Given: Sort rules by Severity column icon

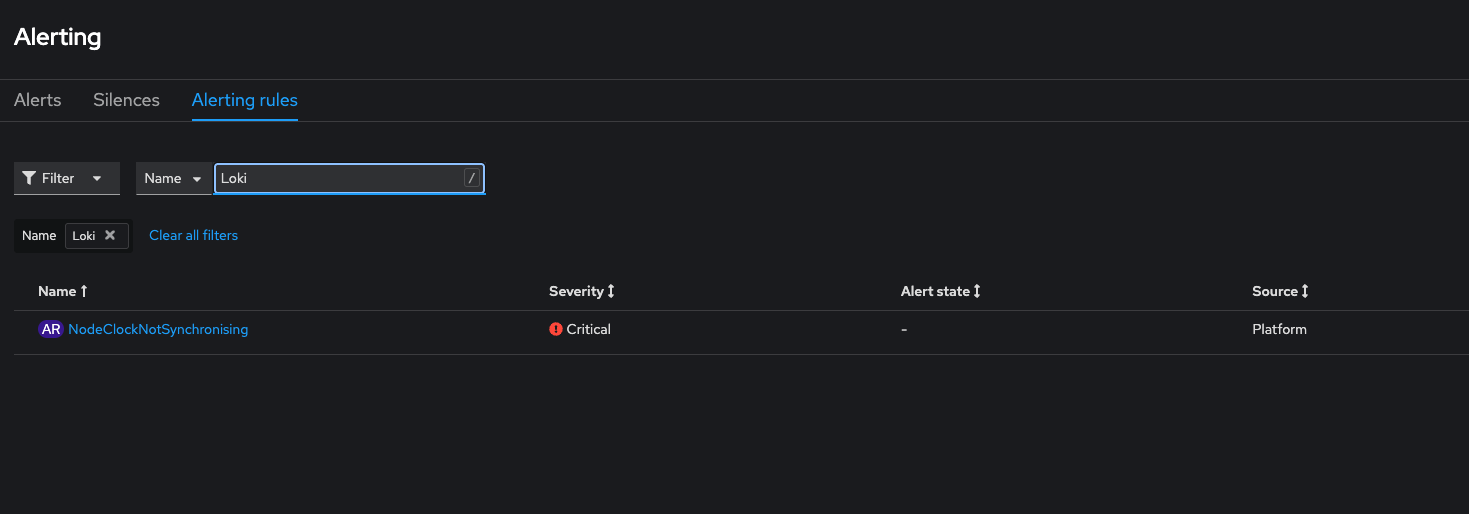Looking at the screenshot, I should (611, 291).
